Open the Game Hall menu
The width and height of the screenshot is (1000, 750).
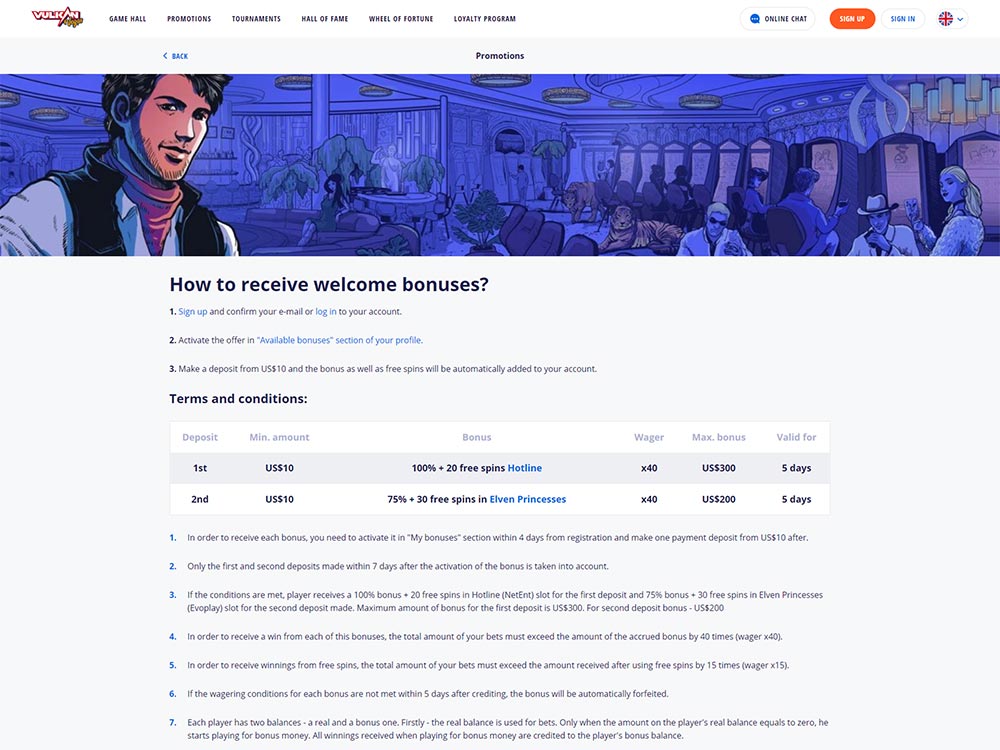click(128, 18)
